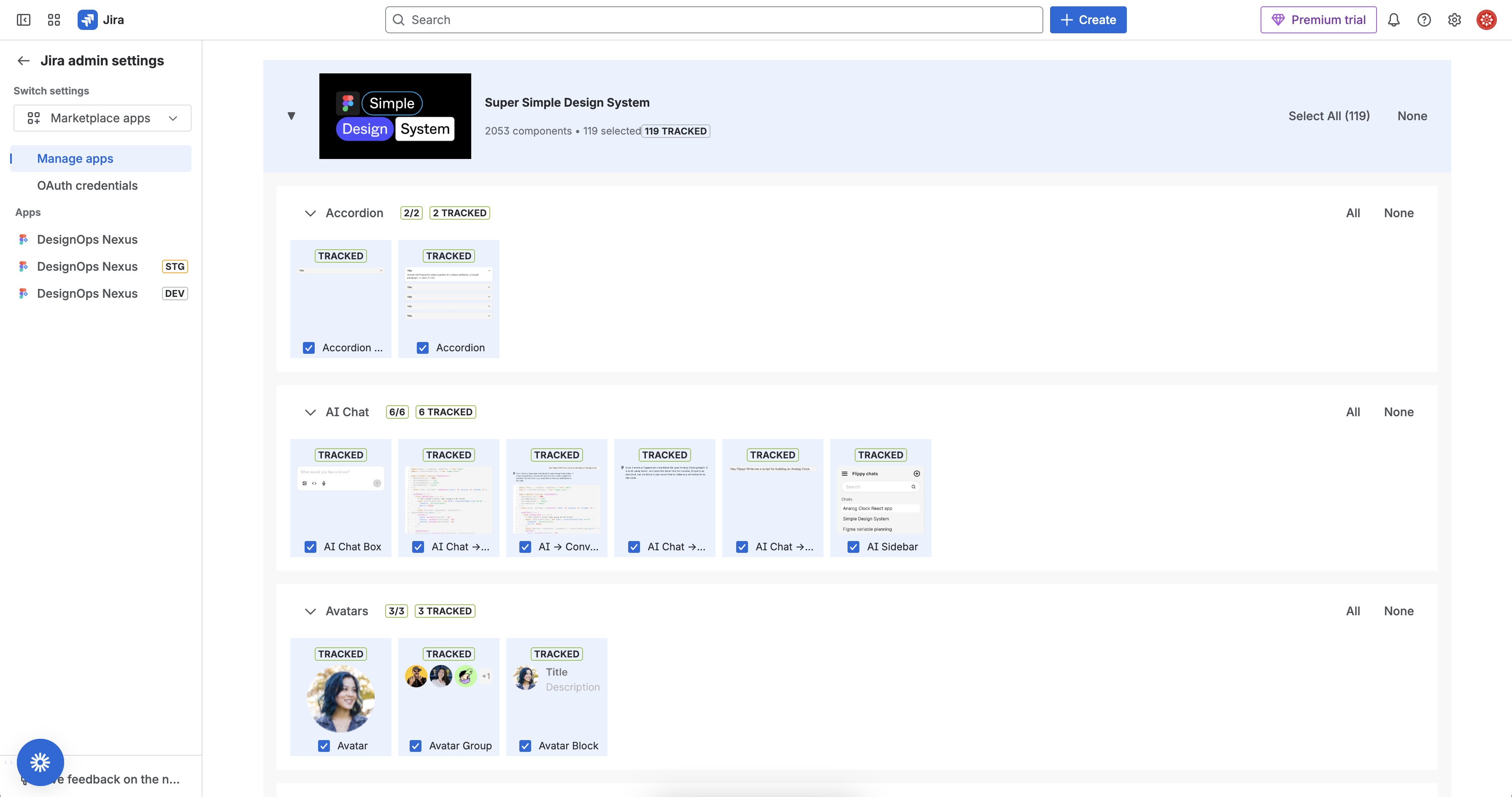The height and width of the screenshot is (797, 1512).
Task: Uncheck the Avatar Group checkbox
Action: pos(416,746)
